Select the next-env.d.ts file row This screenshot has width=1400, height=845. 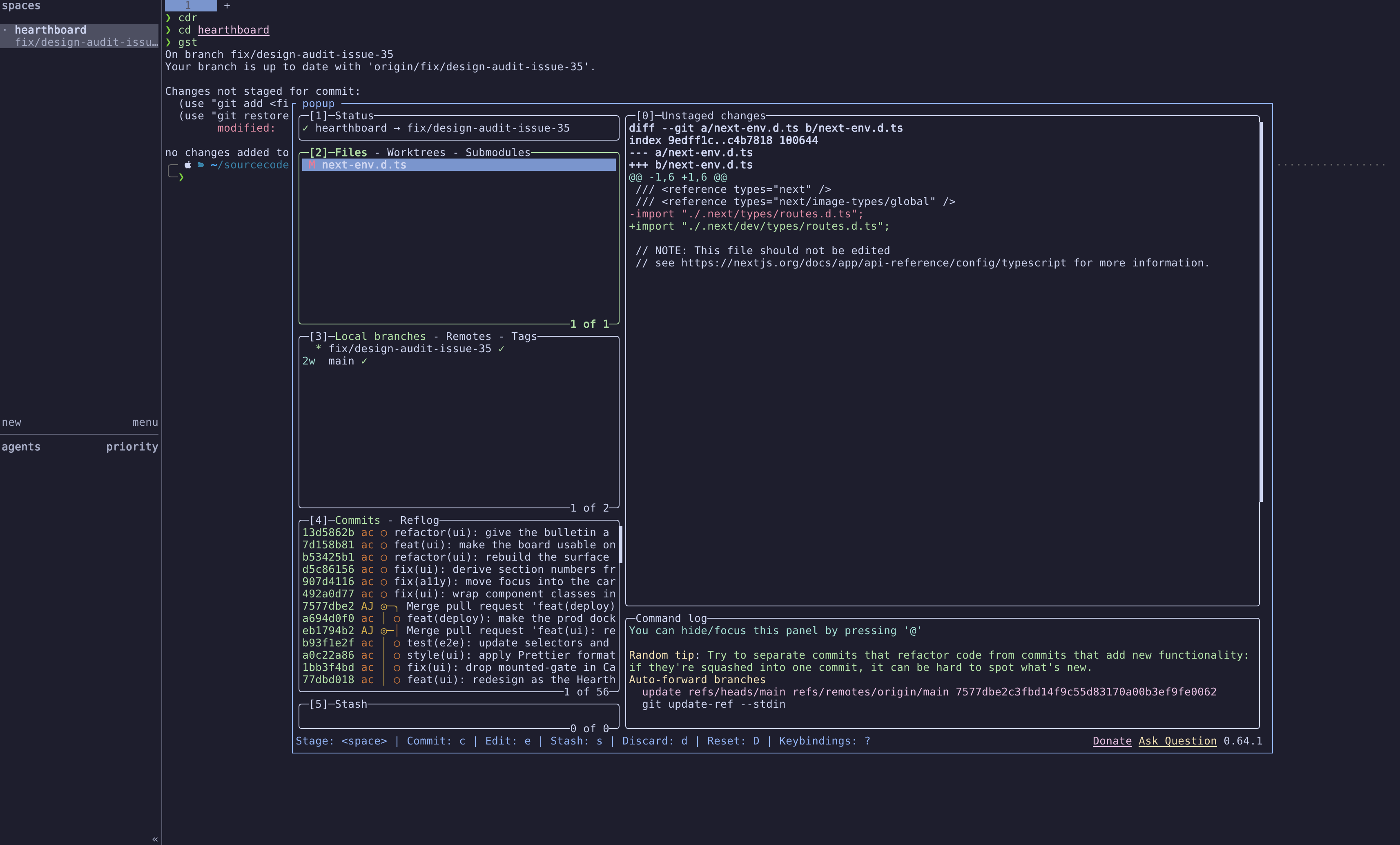[459, 165]
